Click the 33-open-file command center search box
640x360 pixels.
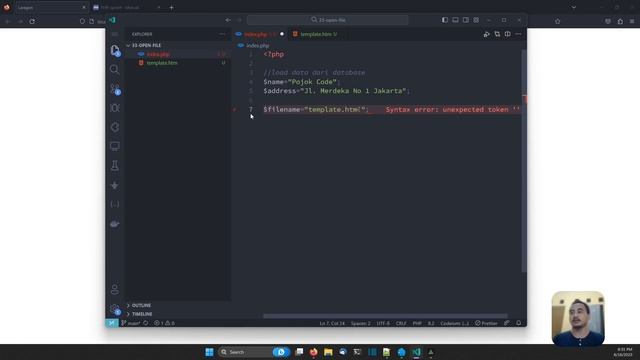click(x=328, y=20)
